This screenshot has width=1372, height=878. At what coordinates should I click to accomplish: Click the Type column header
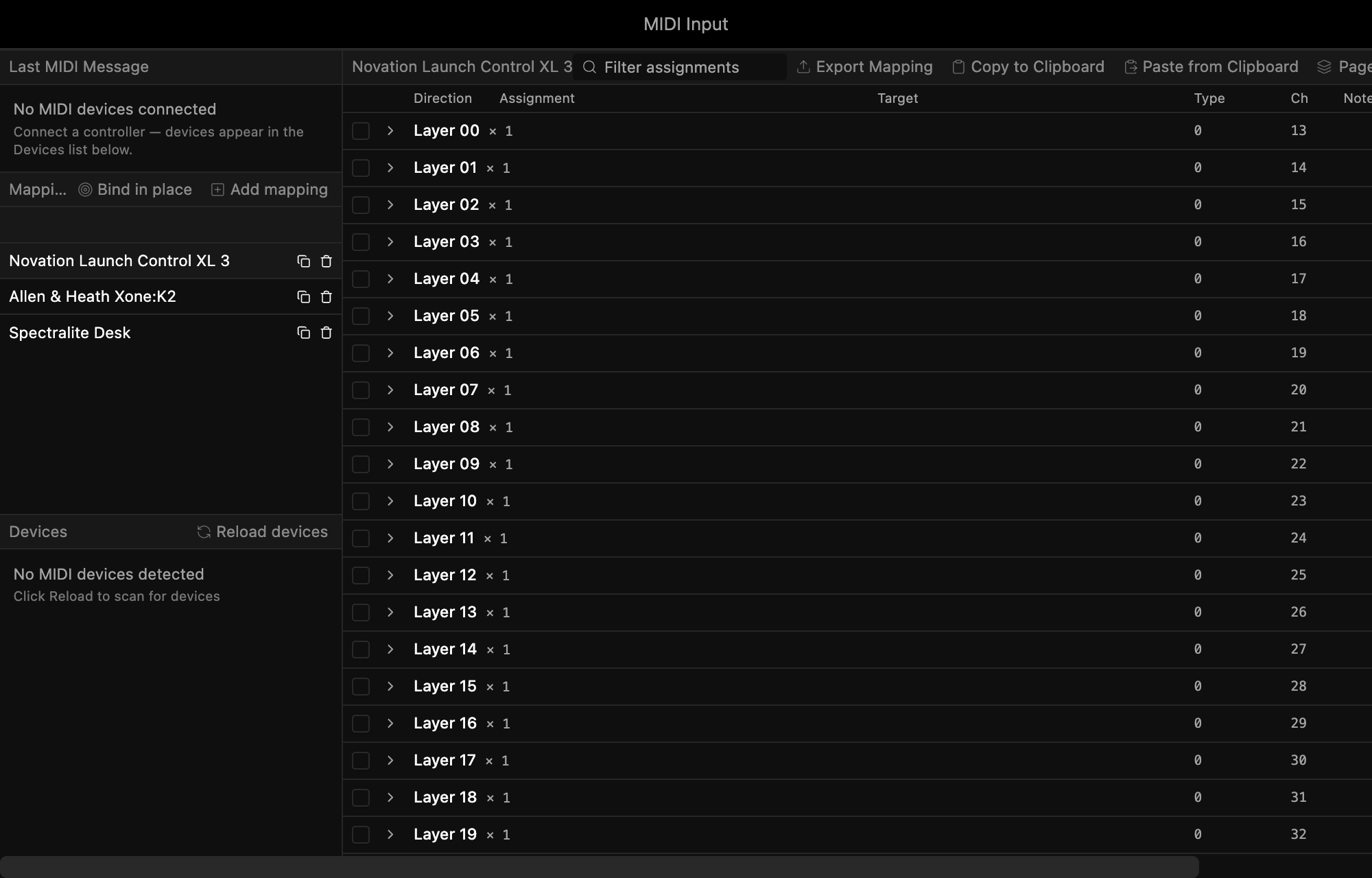click(1209, 98)
